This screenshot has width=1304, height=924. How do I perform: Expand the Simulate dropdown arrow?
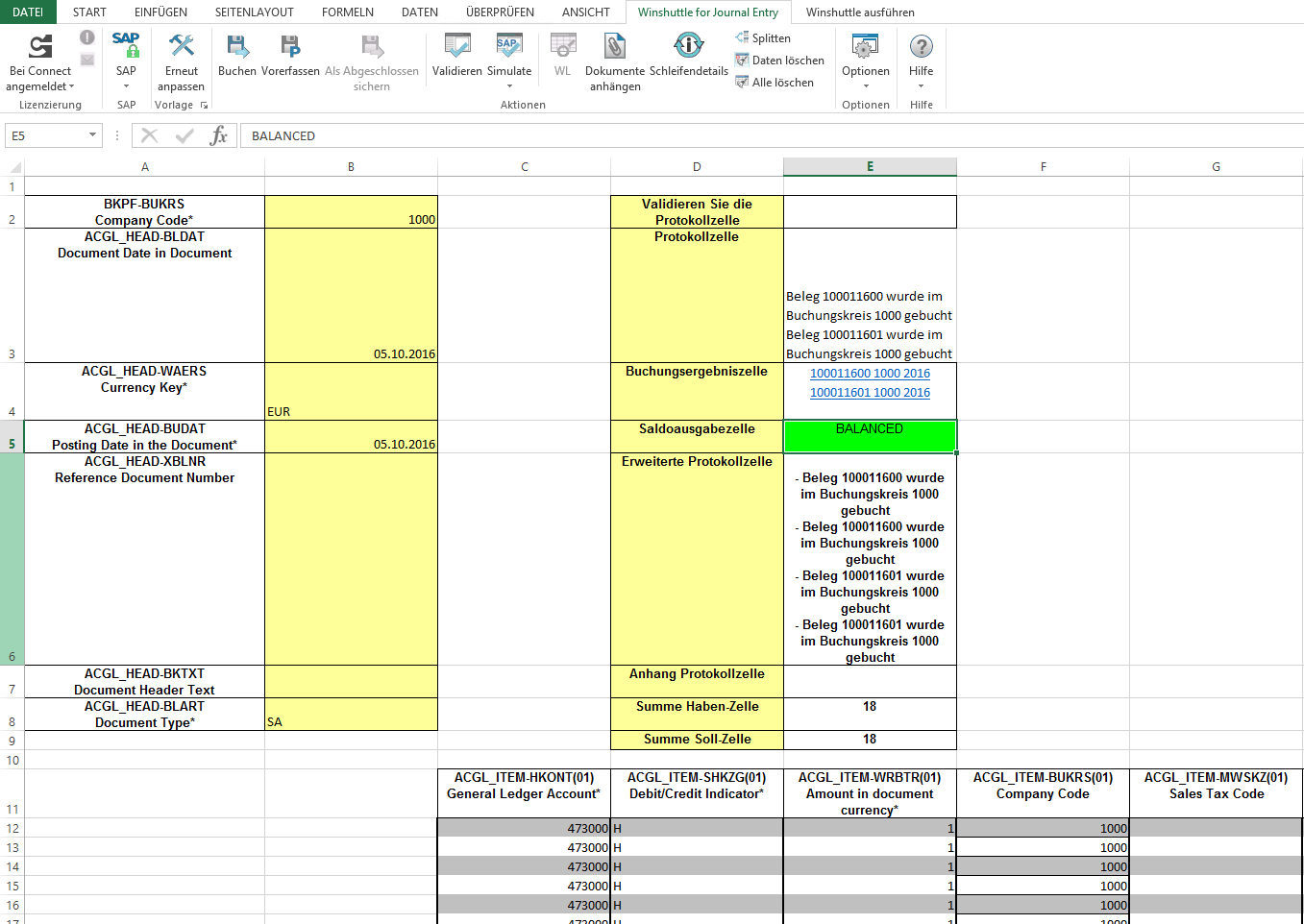pos(509,86)
